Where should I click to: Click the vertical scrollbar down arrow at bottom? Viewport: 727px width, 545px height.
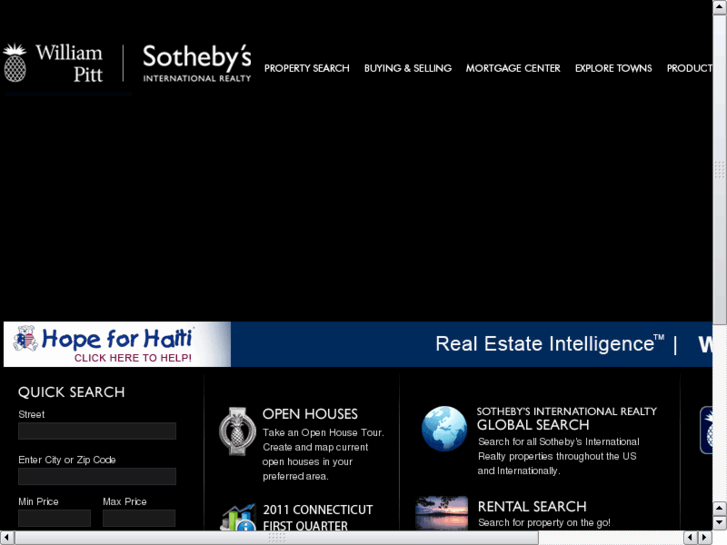coord(720,523)
